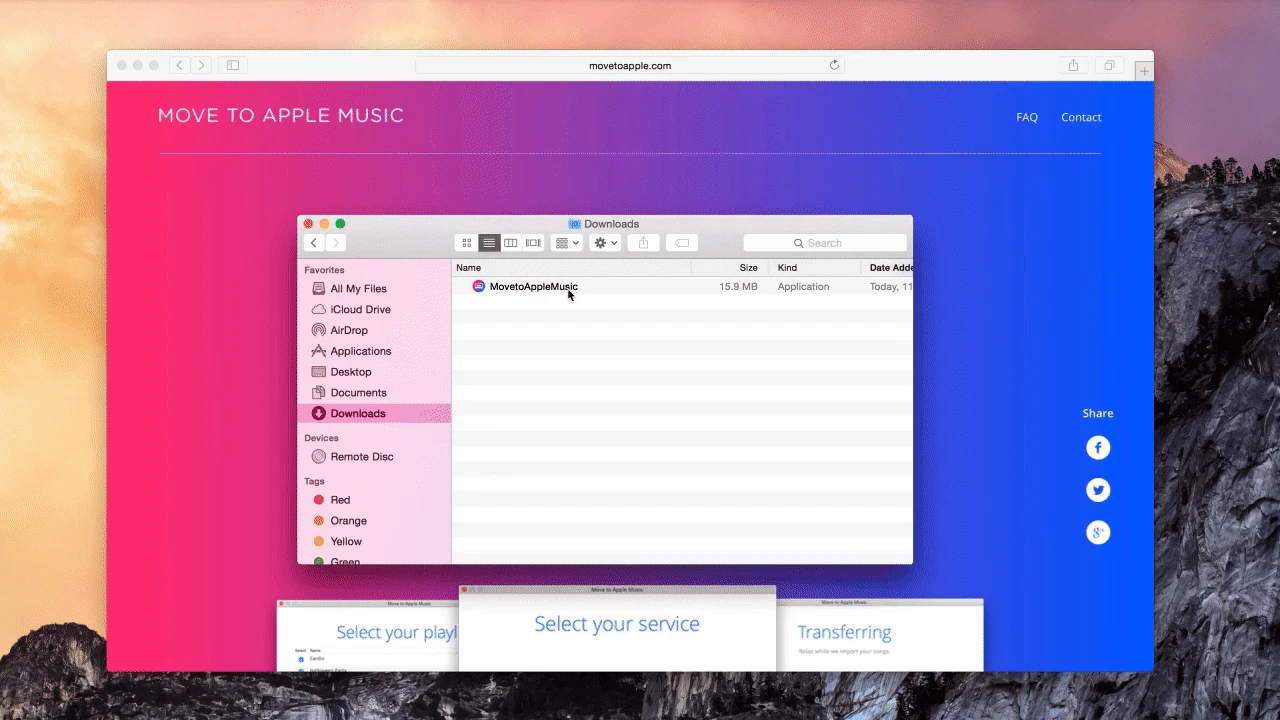Click the Safari forward button
The image size is (1280, 720).
(201, 65)
